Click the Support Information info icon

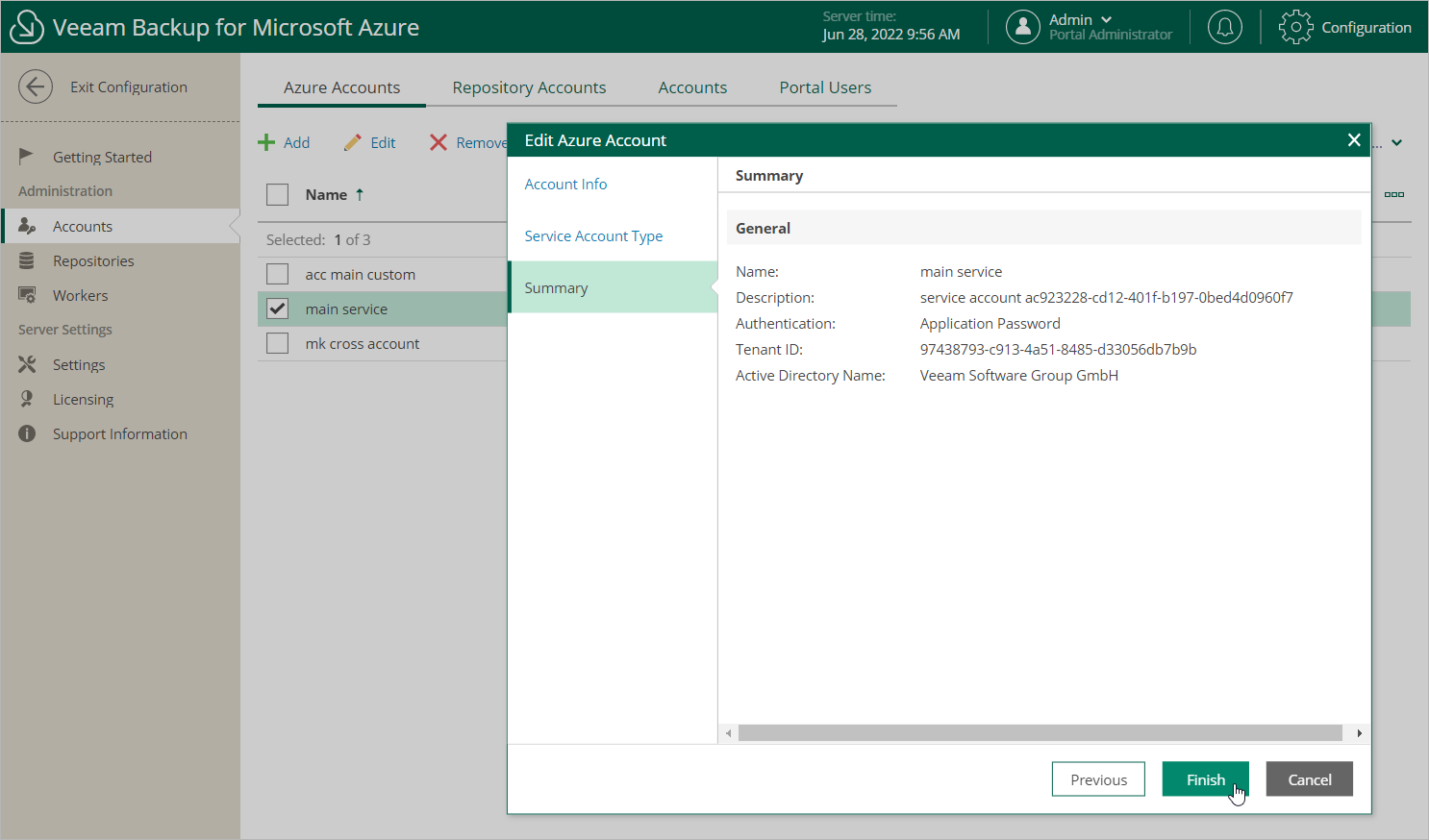[27, 433]
